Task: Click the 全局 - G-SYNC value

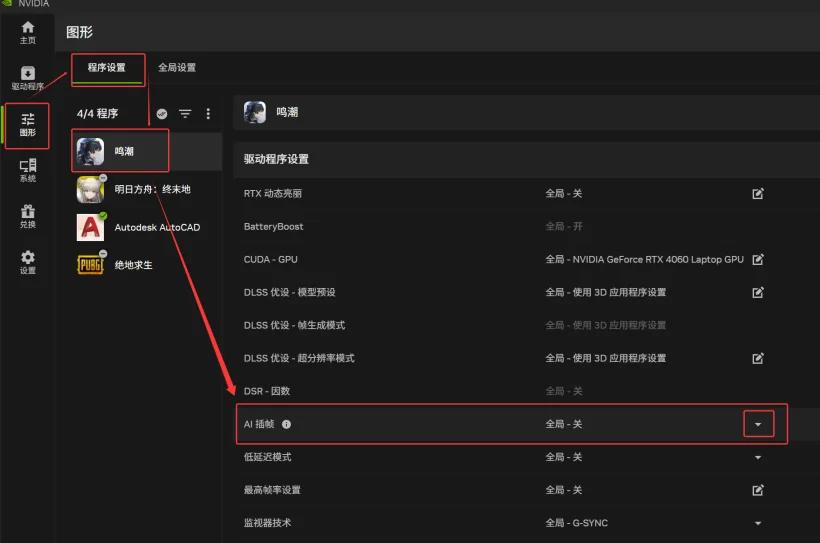Action: click(577, 523)
